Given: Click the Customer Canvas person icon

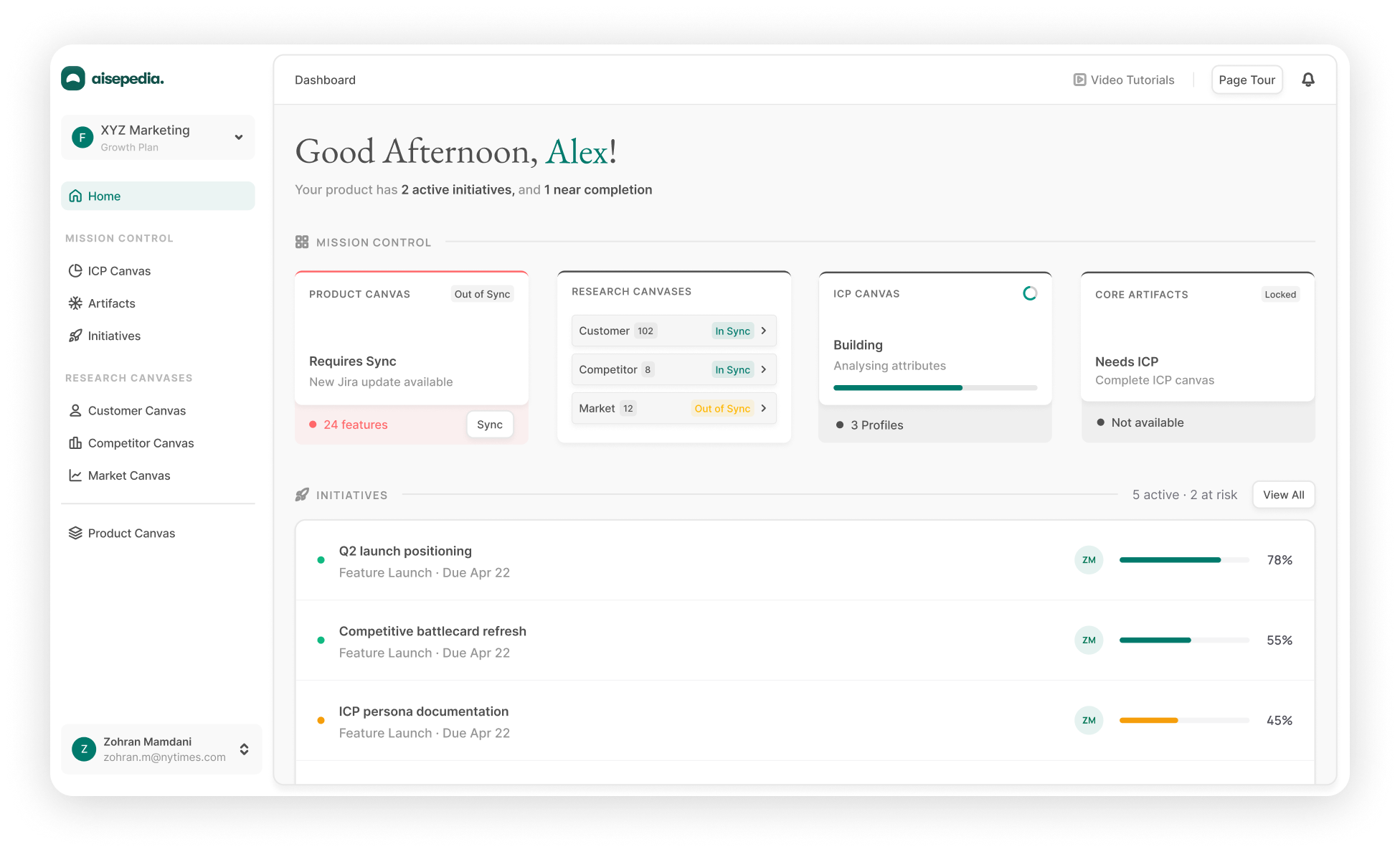Looking at the screenshot, I should pyautogui.click(x=75, y=411).
